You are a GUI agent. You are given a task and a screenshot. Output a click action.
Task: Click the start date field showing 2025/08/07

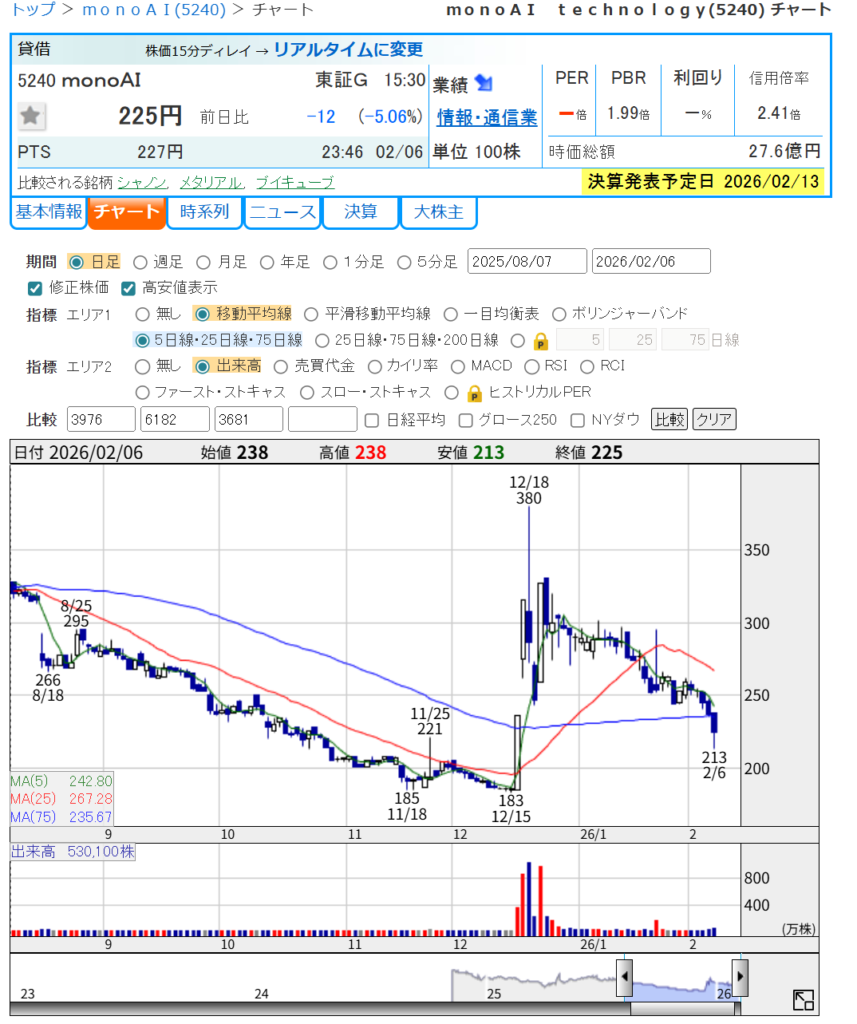(x=527, y=262)
